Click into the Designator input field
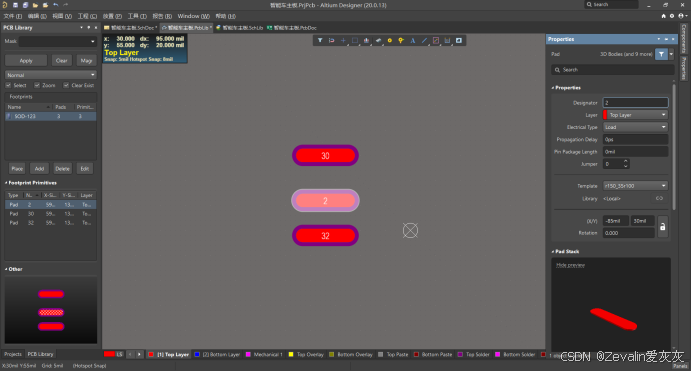The image size is (692, 371). tap(635, 102)
